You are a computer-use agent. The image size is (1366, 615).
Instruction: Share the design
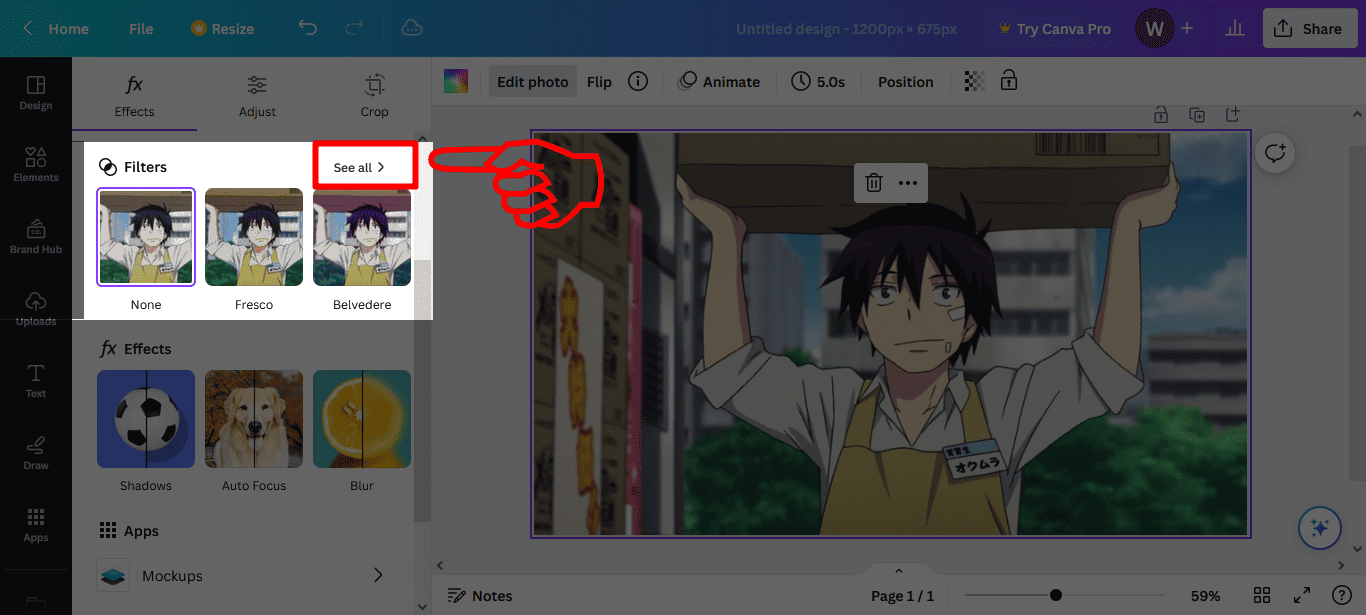[x=1308, y=29]
